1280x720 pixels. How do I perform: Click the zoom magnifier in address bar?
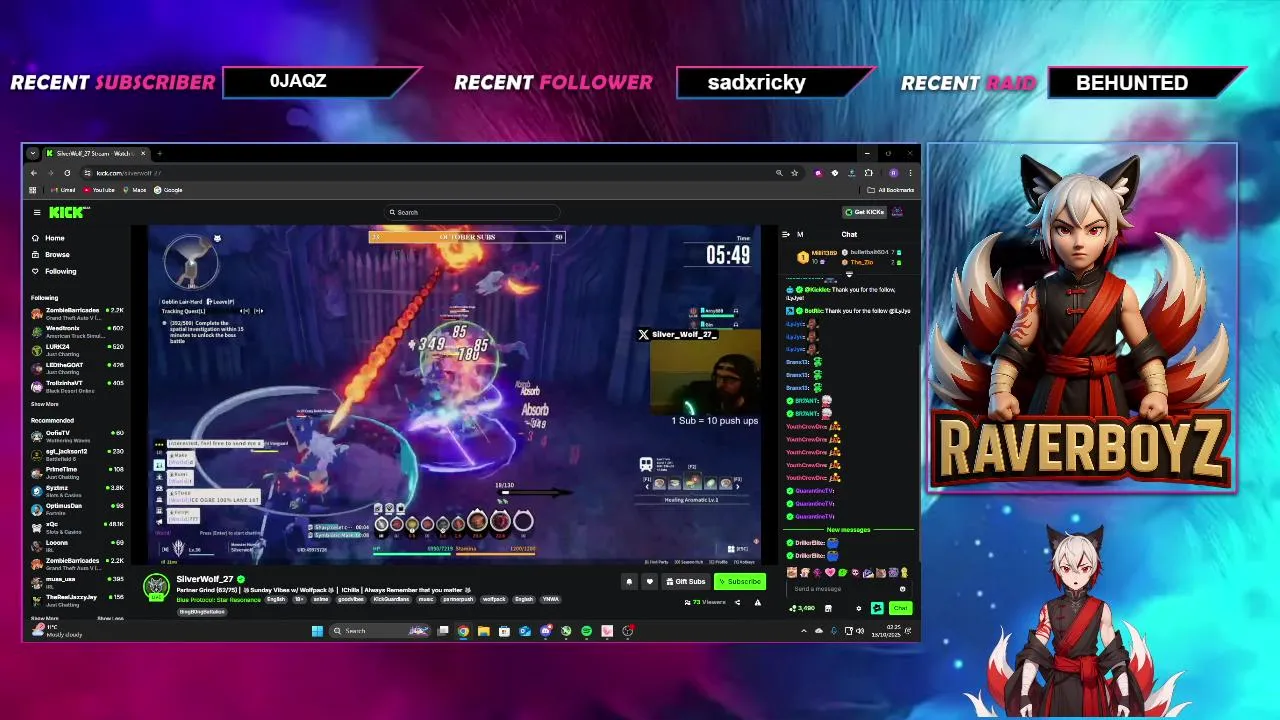tap(779, 173)
